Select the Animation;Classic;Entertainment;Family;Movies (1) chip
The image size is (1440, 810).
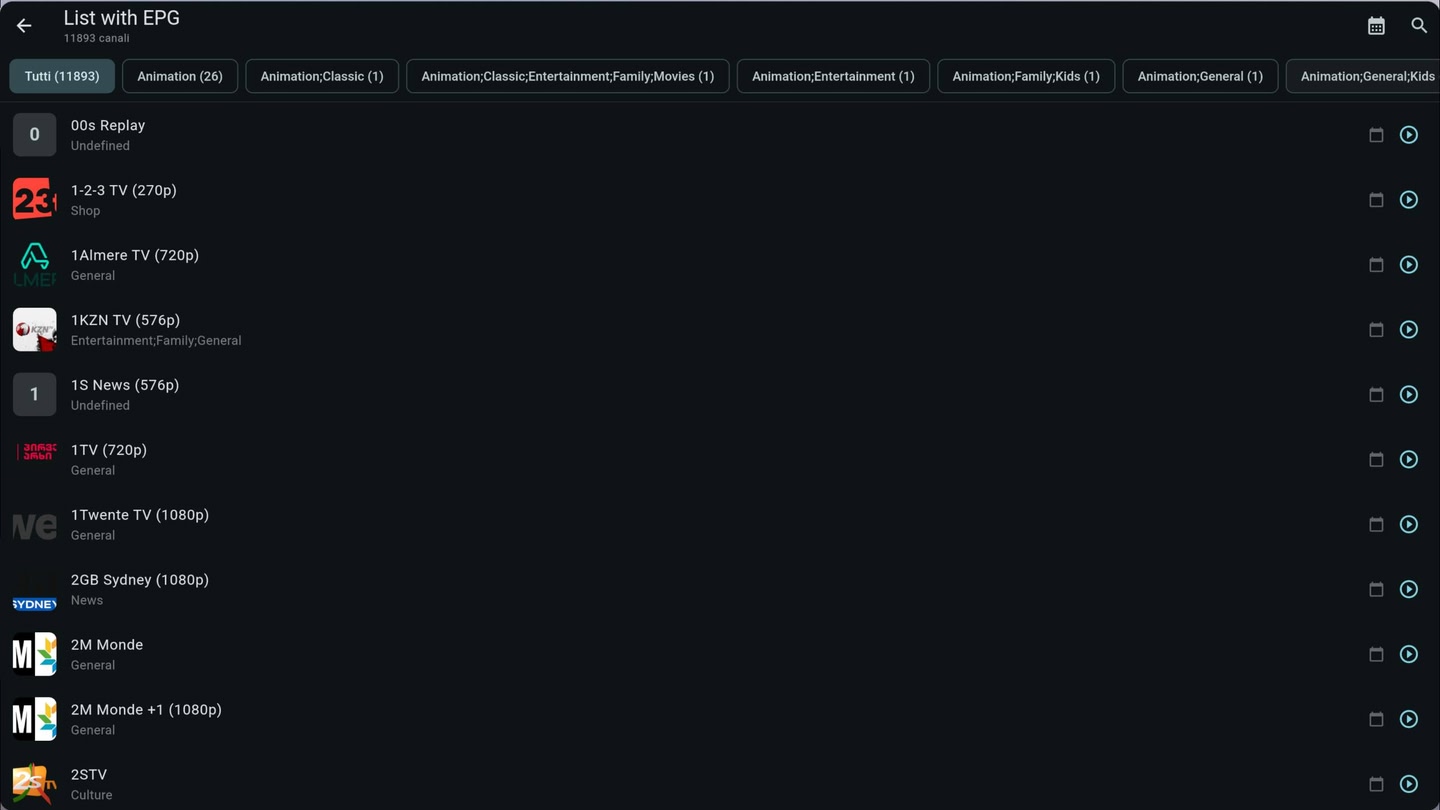(568, 76)
